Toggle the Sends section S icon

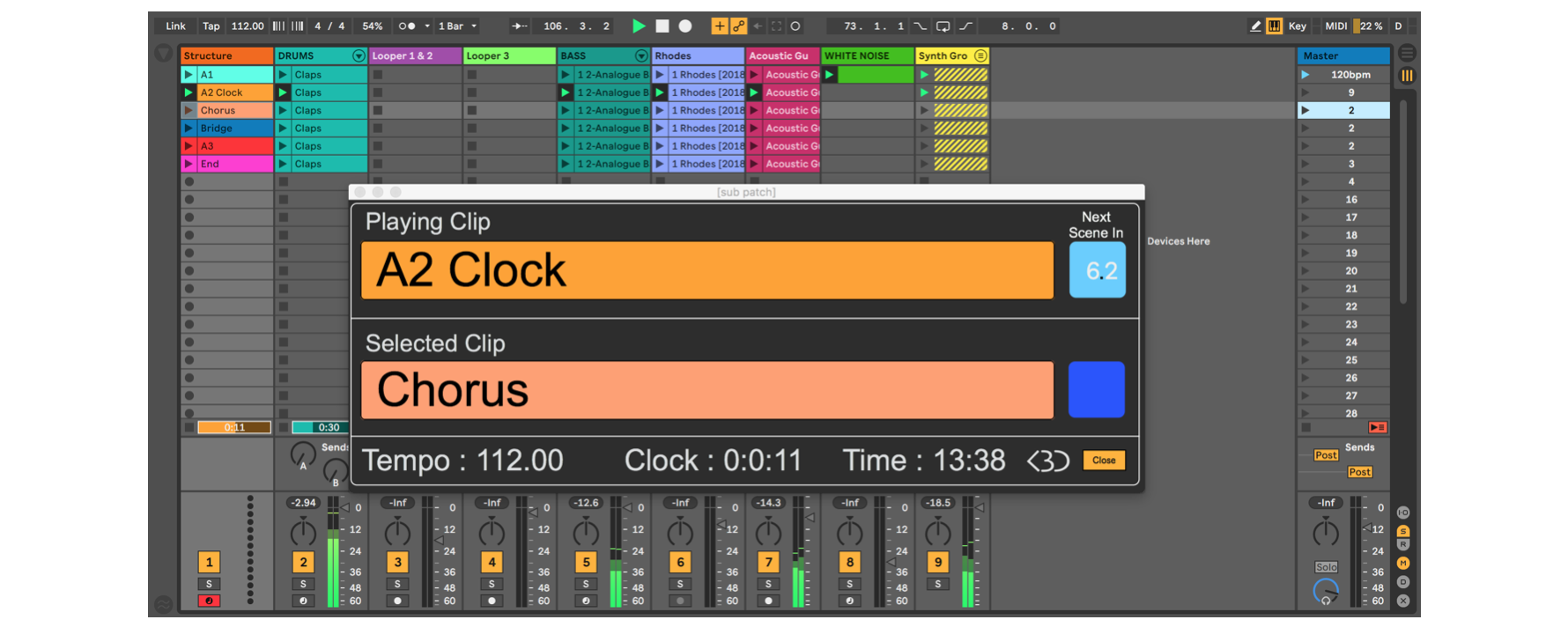tap(1403, 531)
